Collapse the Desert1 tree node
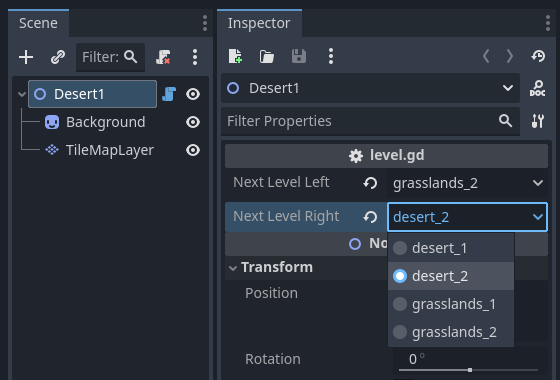 tap(22, 94)
